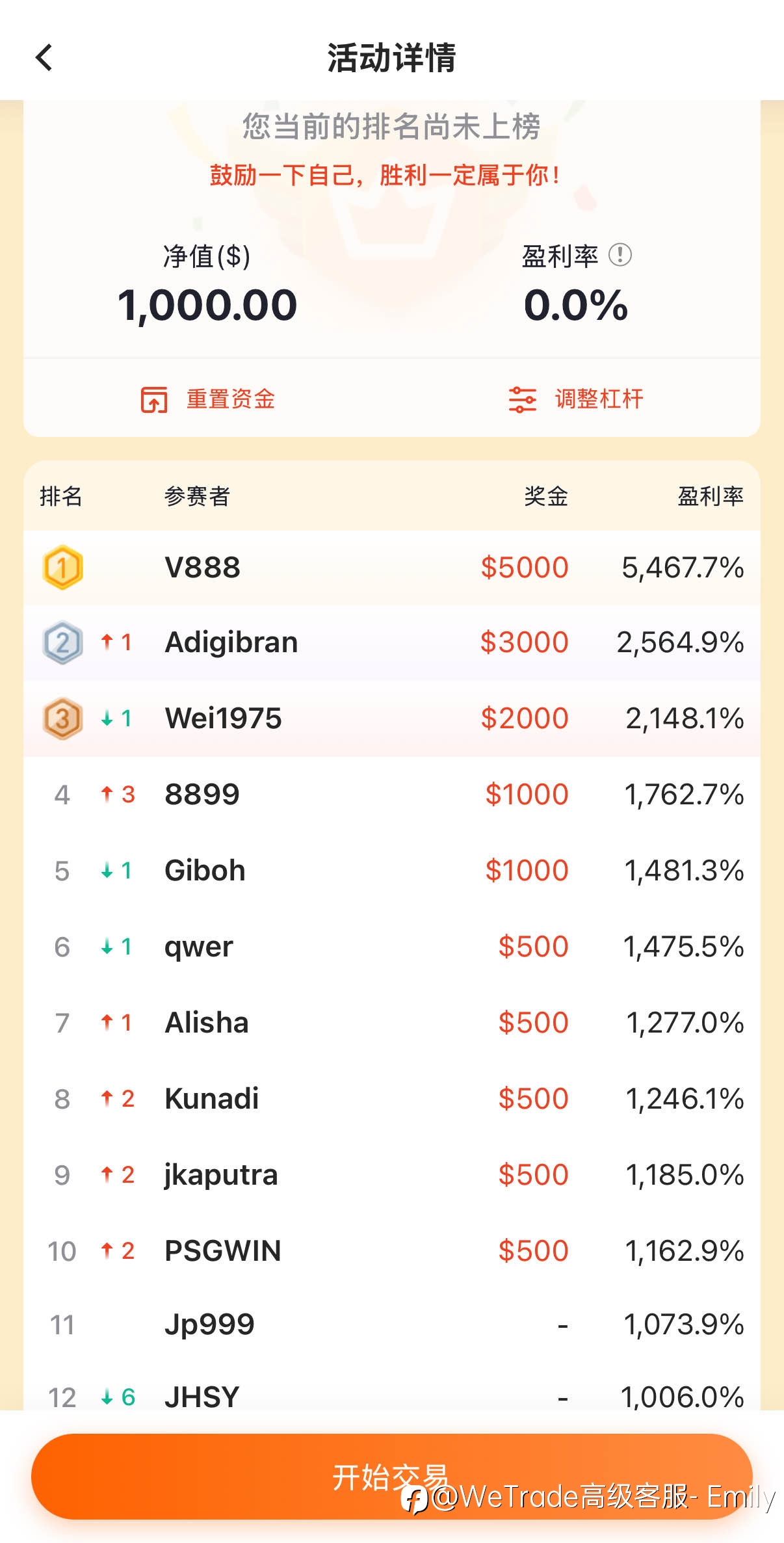The image size is (784, 1543).
Task: Tap the 调整杠杆 text link
Action: (599, 399)
